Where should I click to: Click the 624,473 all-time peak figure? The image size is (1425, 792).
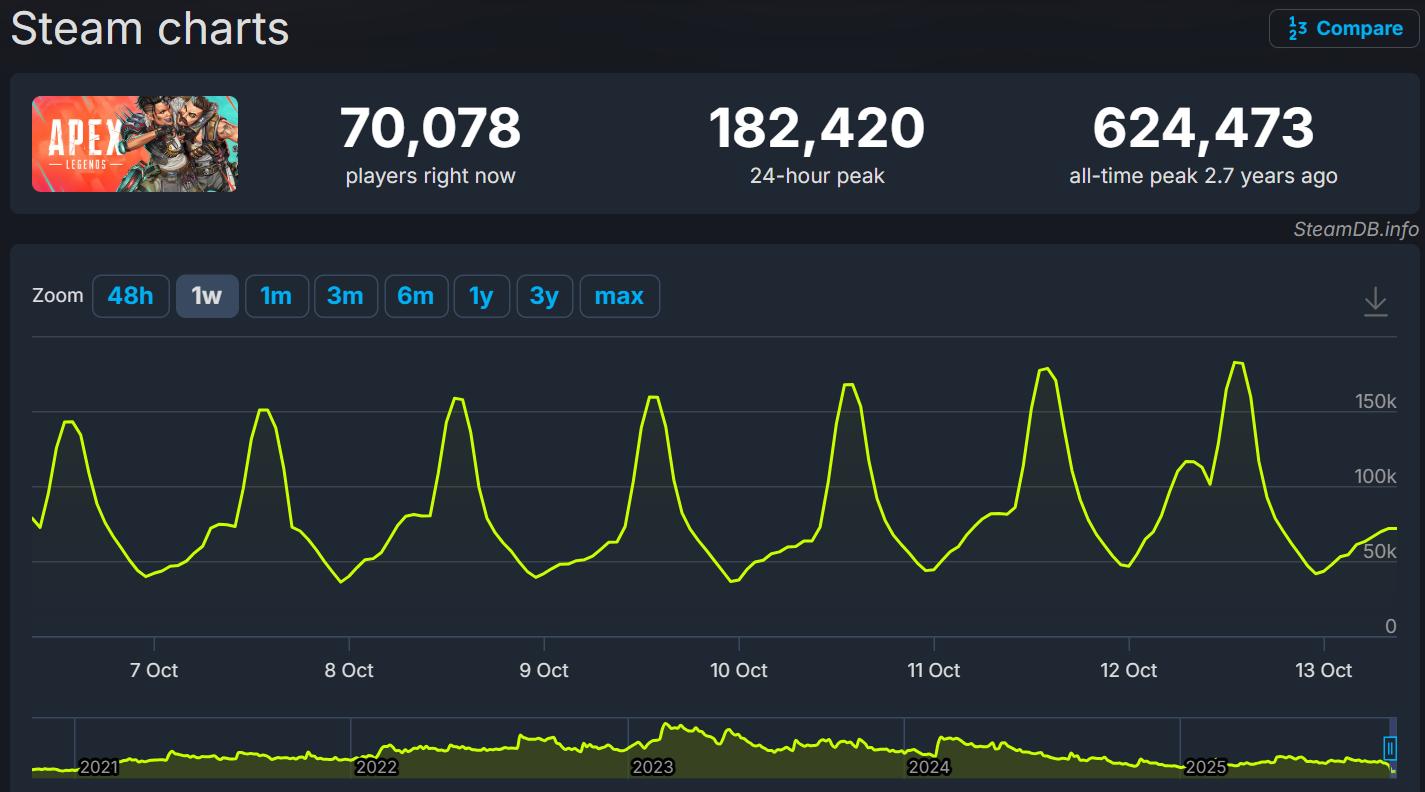1203,129
